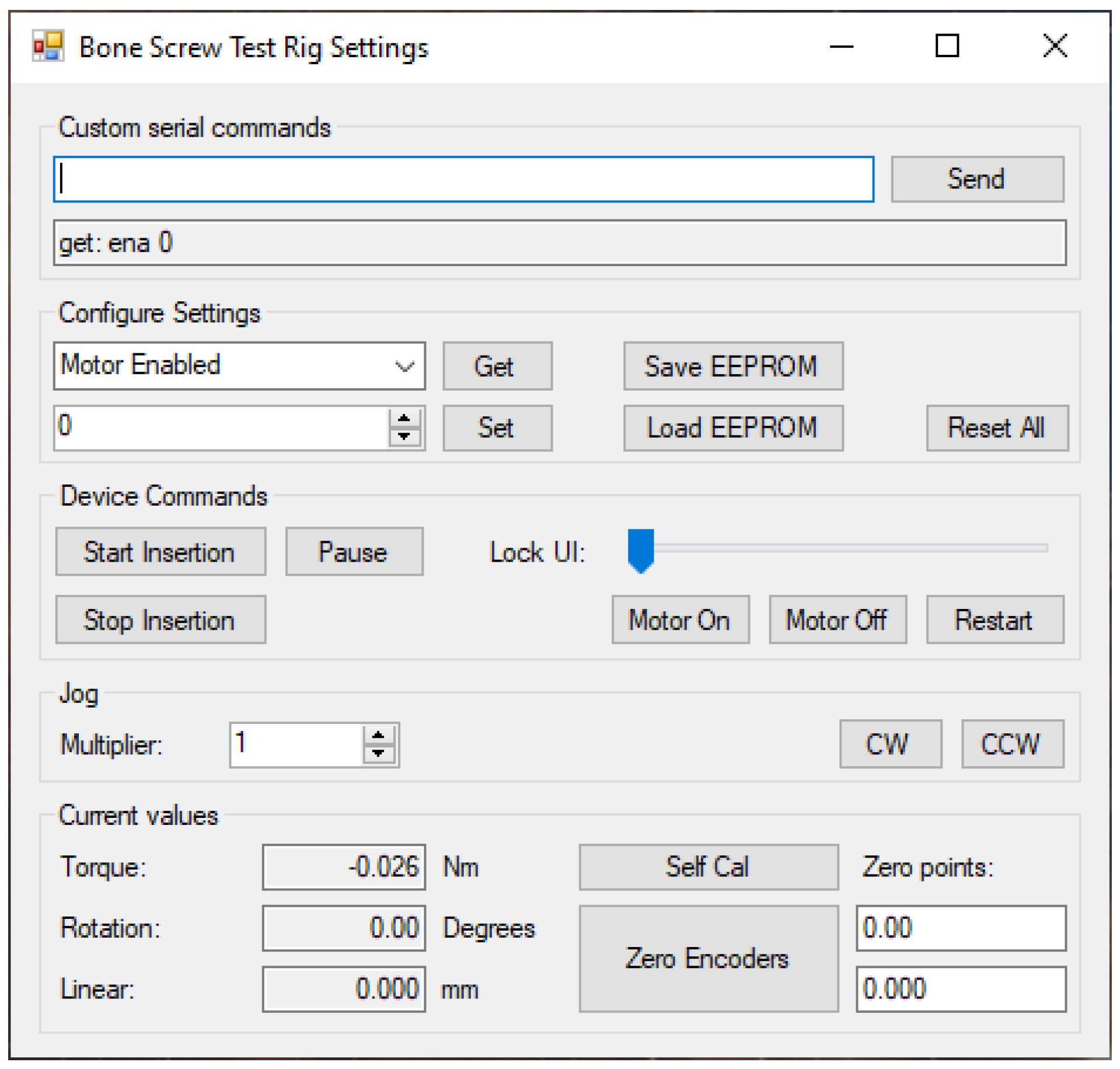
Task: Apply the value with Set
Action: [x=497, y=428]
